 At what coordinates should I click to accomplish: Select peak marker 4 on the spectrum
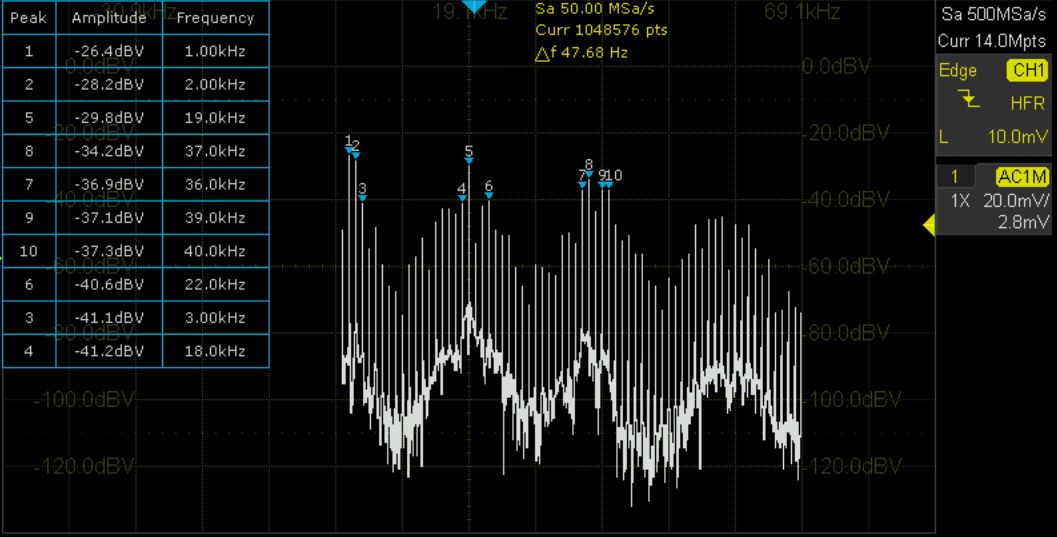click(462, 196)
